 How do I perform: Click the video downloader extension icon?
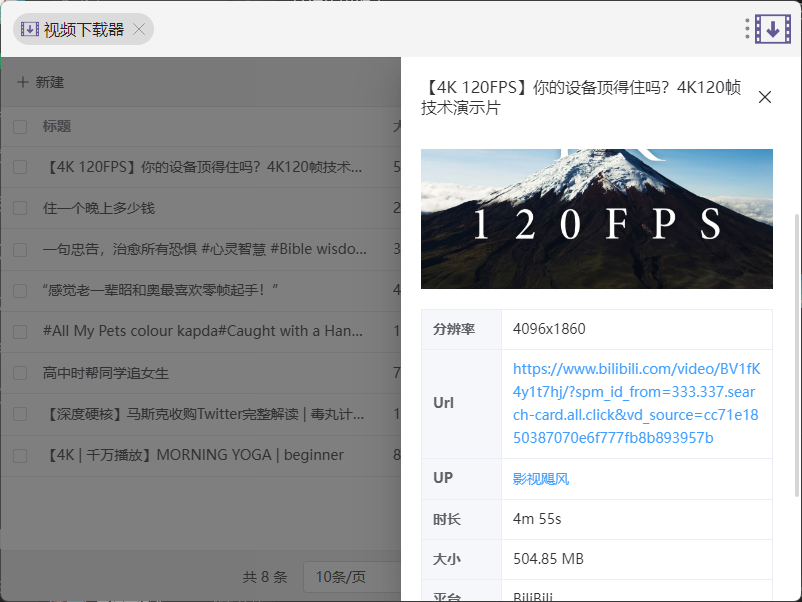[773, 29]
